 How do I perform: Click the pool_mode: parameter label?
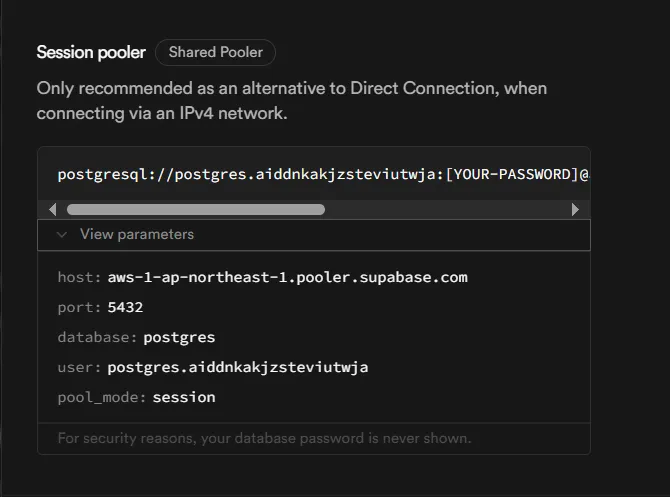[102, 397]
